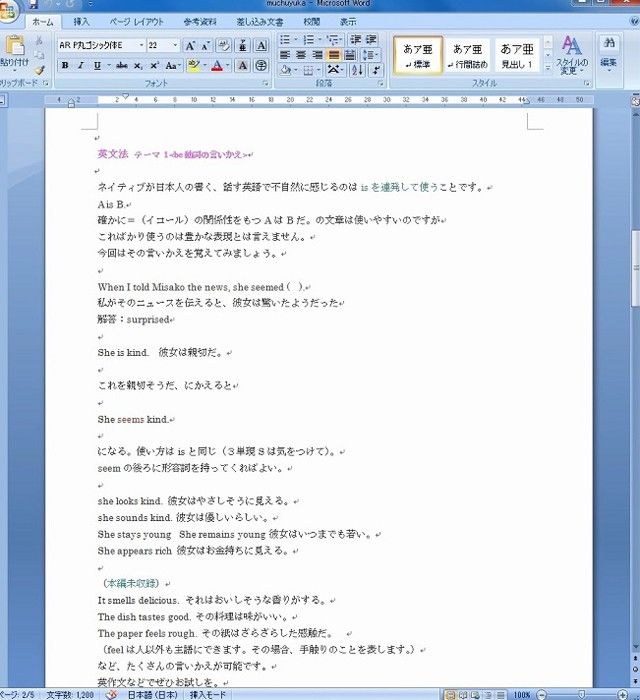This screenshot has width=640, height=700.
Task: Toggle Bold formatting
Action: click(65, 66)
